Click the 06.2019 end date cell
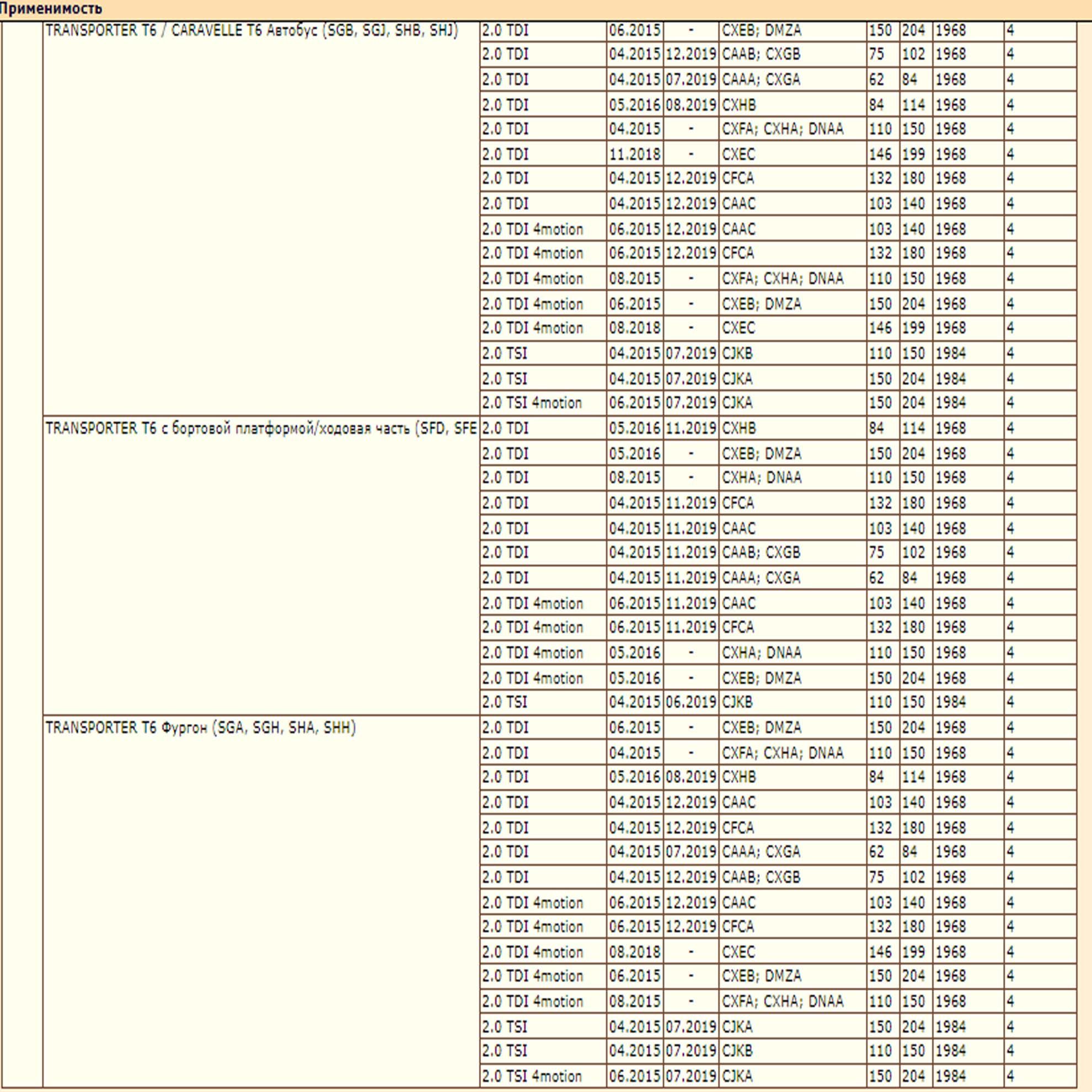The image size is (1092, 1092). (x=690, y=702)
